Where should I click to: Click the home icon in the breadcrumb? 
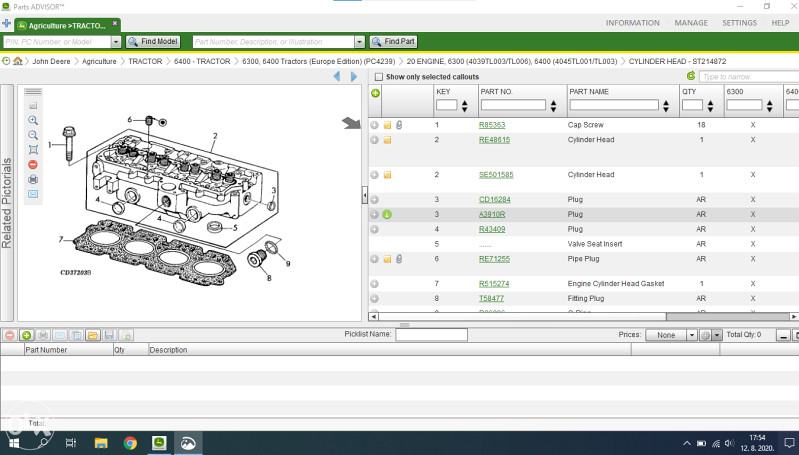pyautogui.click(x=18, y=61)
